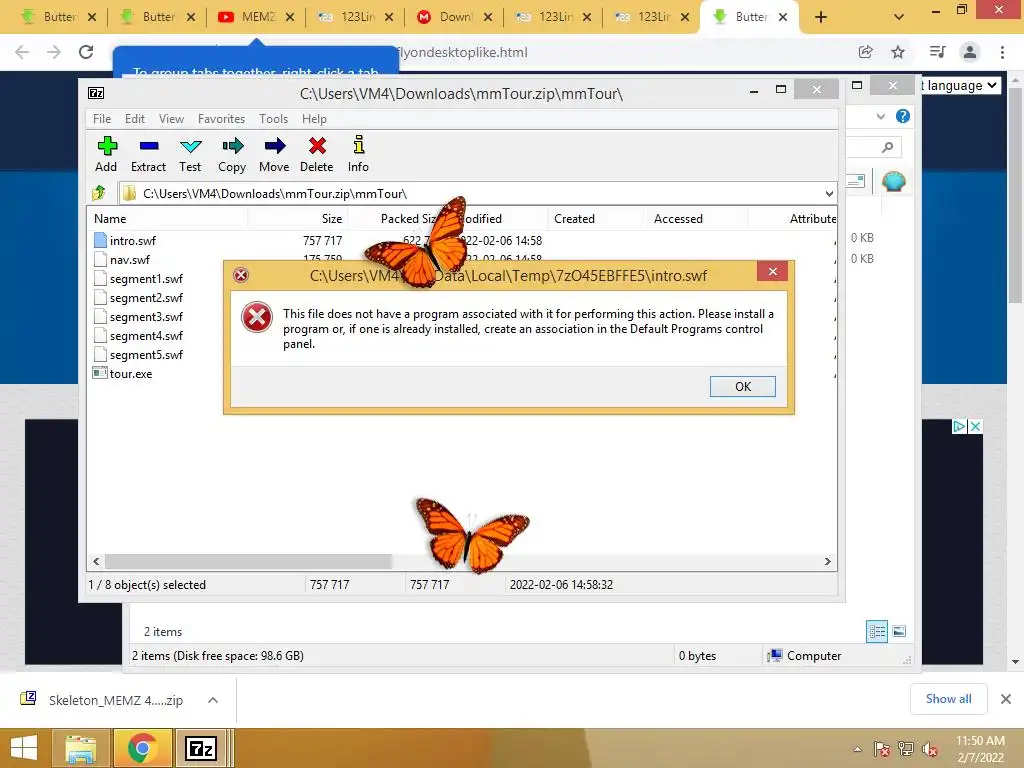Open a new Chrome tab
The height and width of the screenshot is (768, 1024).
click(821, 17)
